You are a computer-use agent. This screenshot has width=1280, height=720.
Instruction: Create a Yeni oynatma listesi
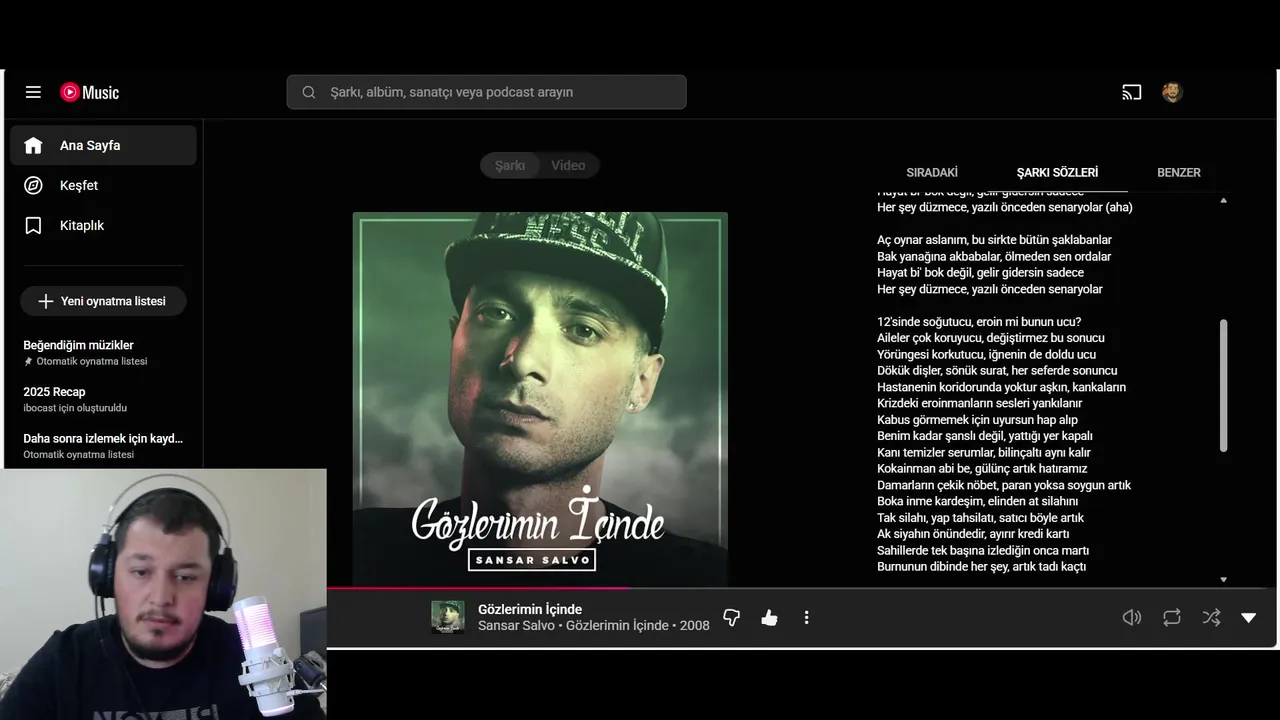pyautogui.click(x=103, y=301)
